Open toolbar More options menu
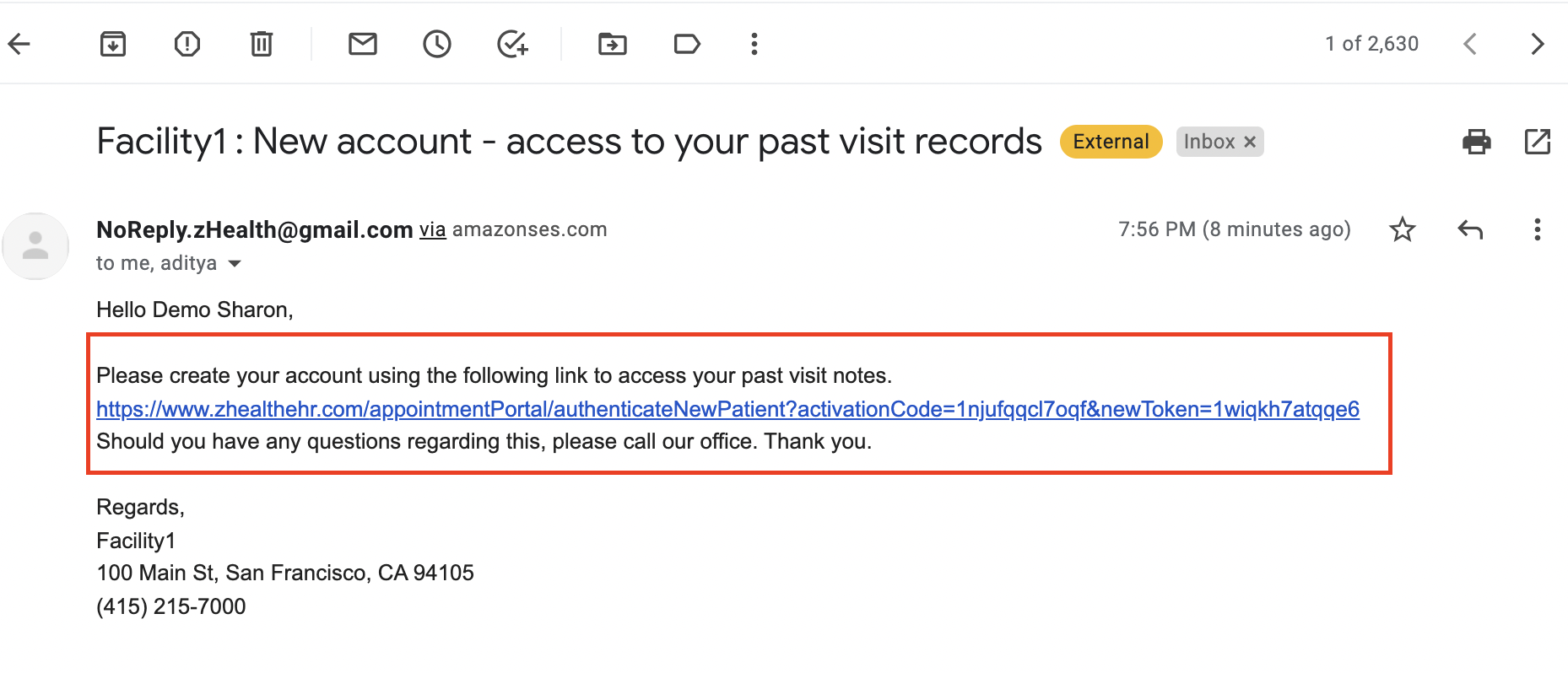 point(754,44)
